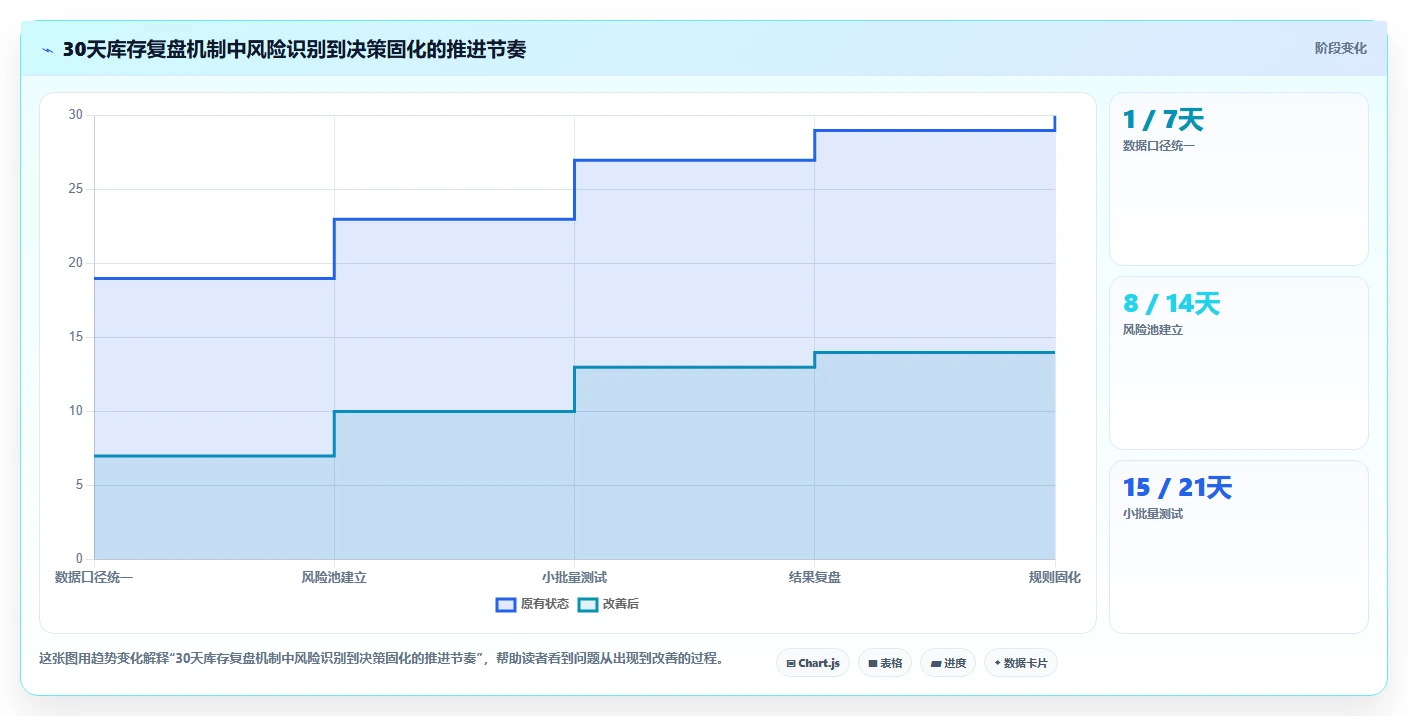Click the 小批量测试 caption in third card

tap(1153, 514)
